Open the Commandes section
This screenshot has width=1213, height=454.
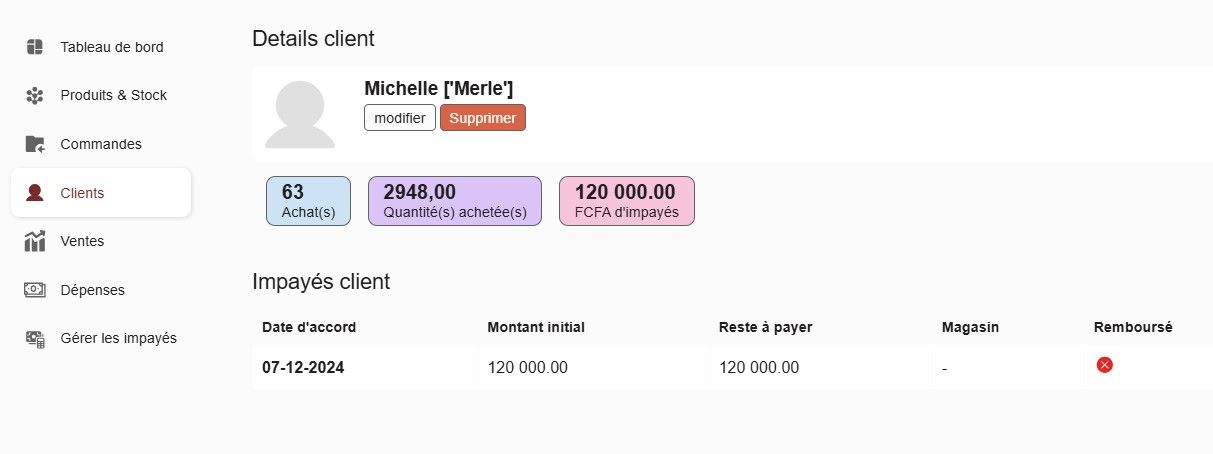(101, 144)
